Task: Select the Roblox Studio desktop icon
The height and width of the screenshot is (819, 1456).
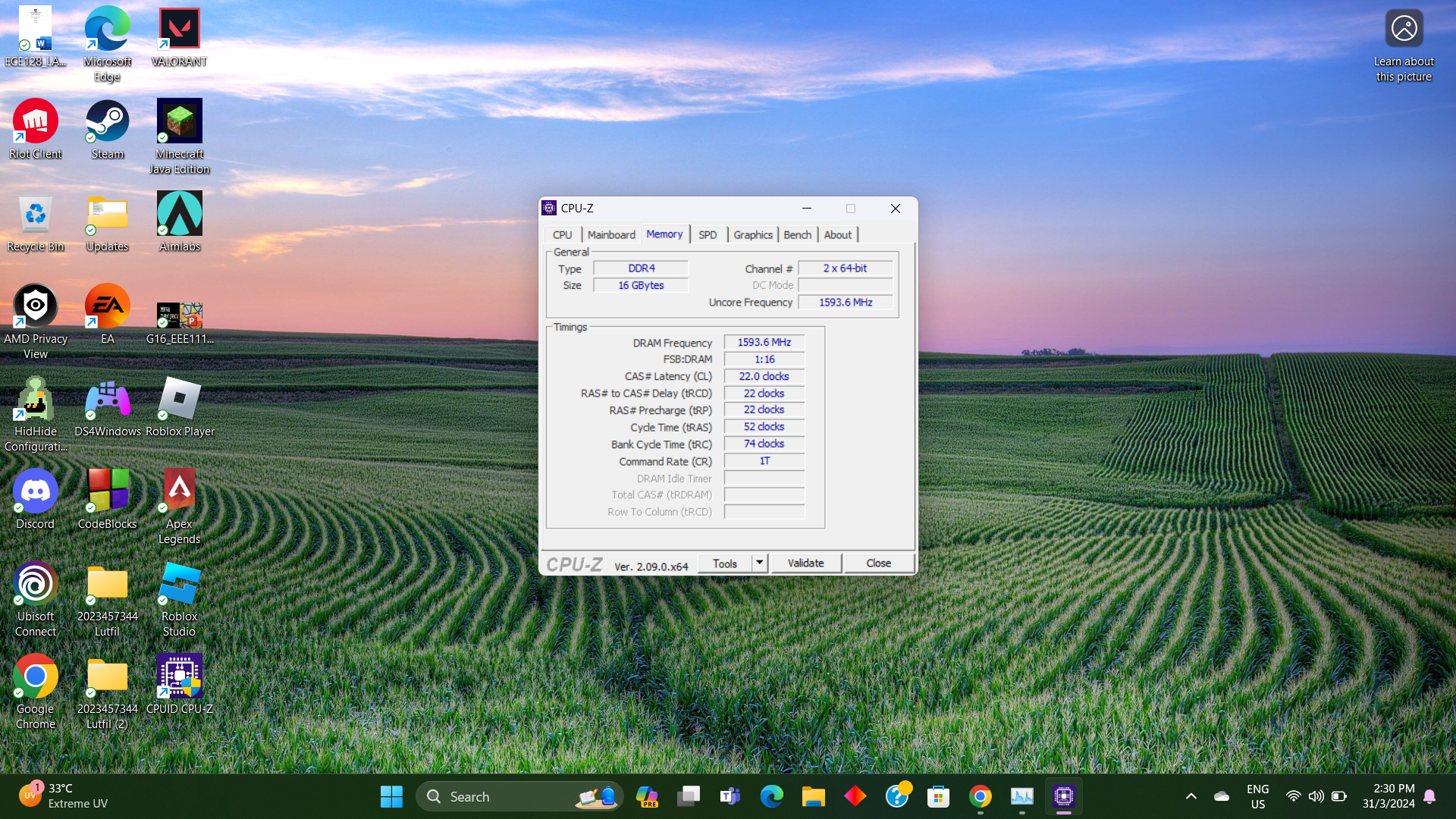Action: tap(180, 600)
